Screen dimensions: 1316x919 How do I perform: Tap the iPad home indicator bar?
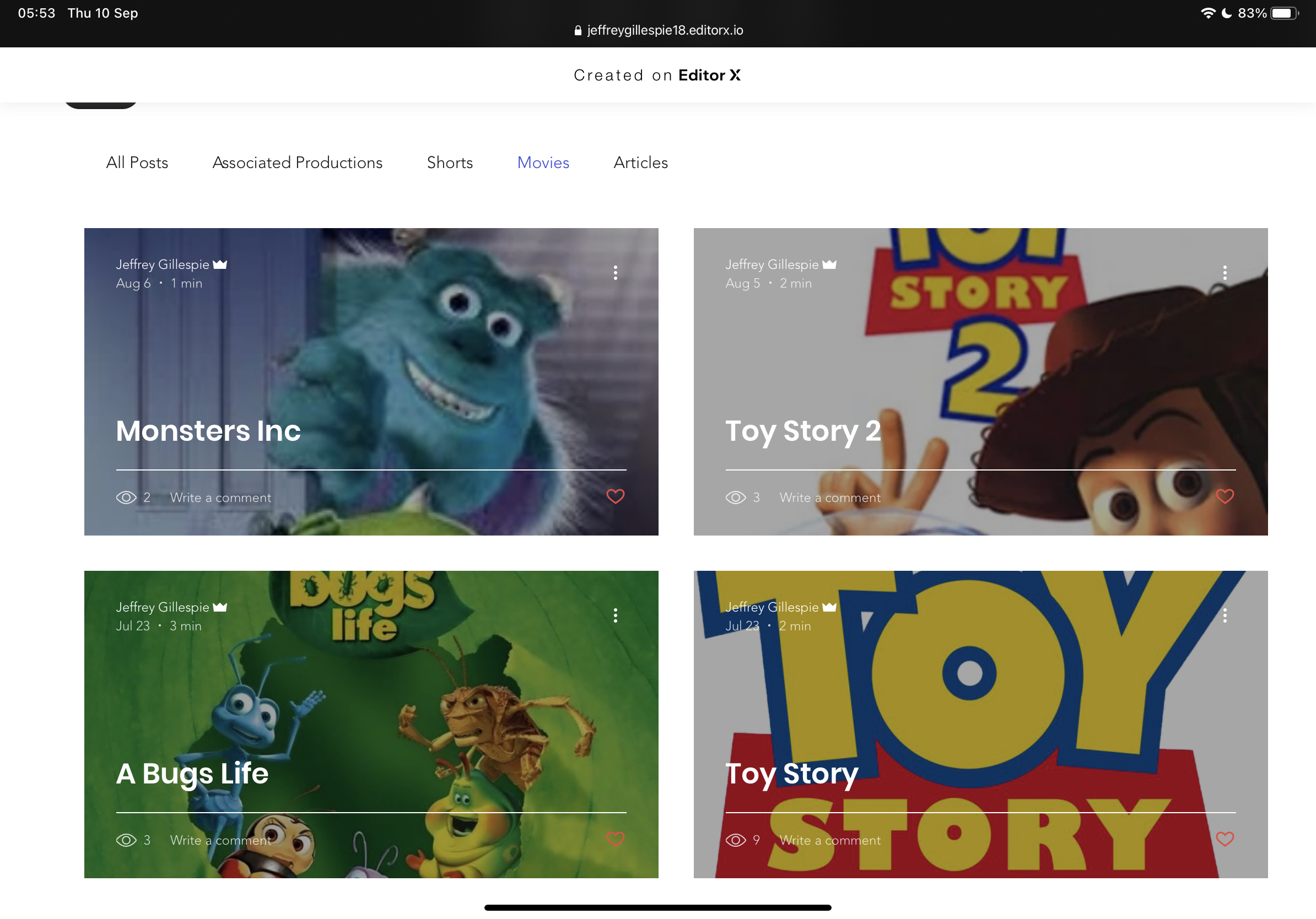[x=657, y=907]
